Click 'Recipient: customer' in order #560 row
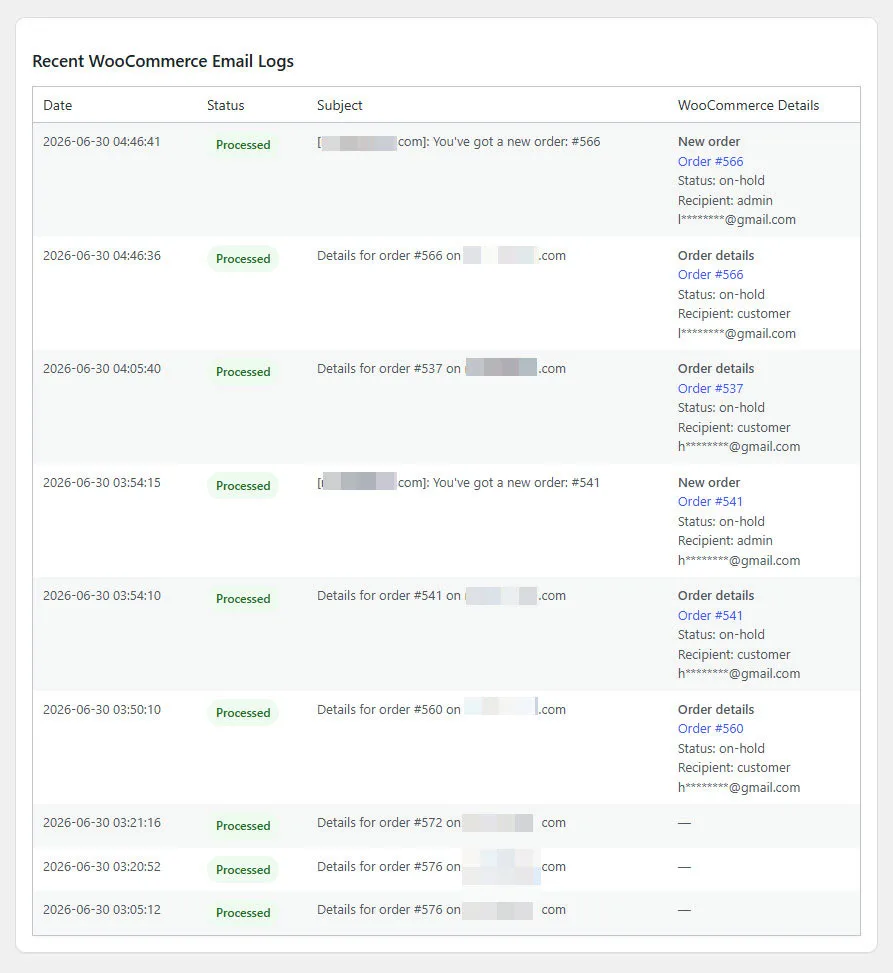This screenshot has width=893, height=973. point(734,768)
